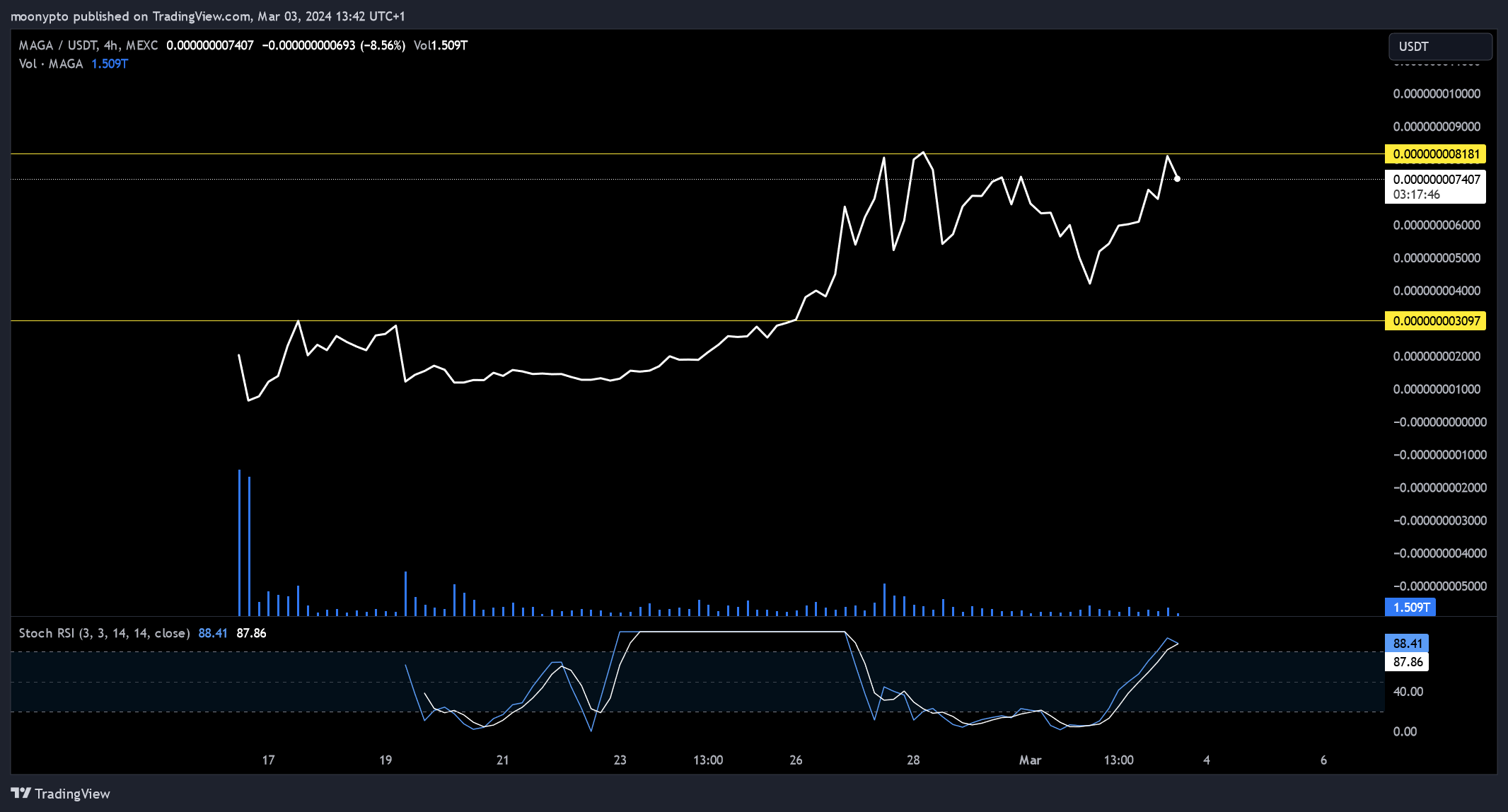Click the 0.000000010000 price axis label

point(1437,93)
